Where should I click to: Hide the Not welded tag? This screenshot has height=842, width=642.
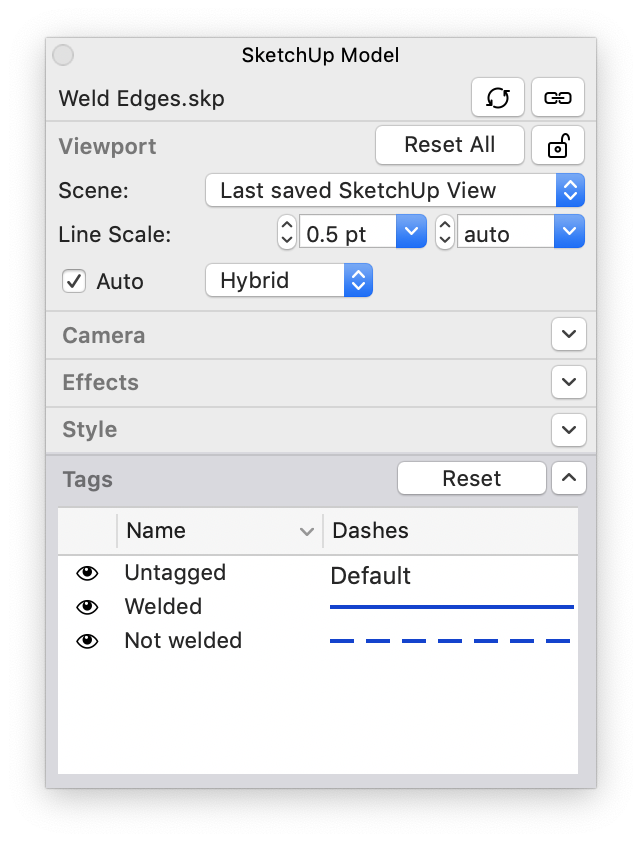pos(88,641)
